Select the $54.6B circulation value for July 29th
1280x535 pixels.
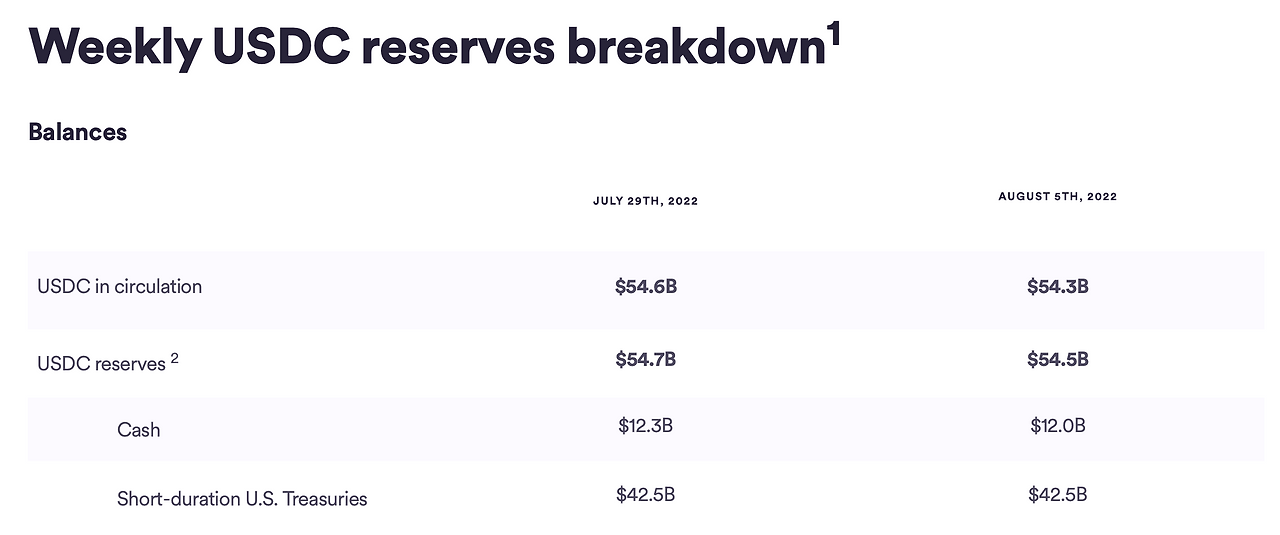pos(646,287)
